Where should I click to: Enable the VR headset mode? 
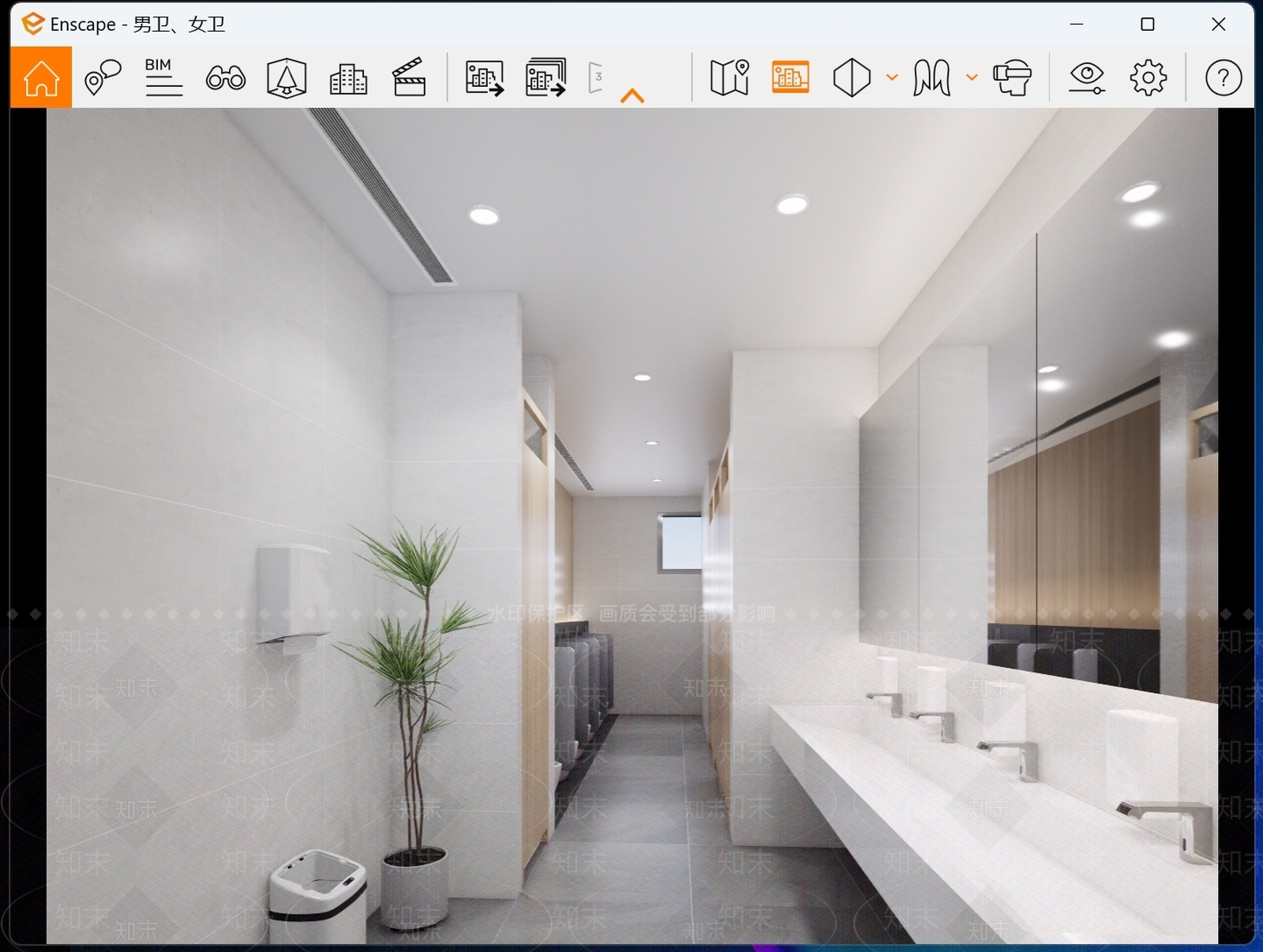pyautogui.click(x=1013, y=78)
